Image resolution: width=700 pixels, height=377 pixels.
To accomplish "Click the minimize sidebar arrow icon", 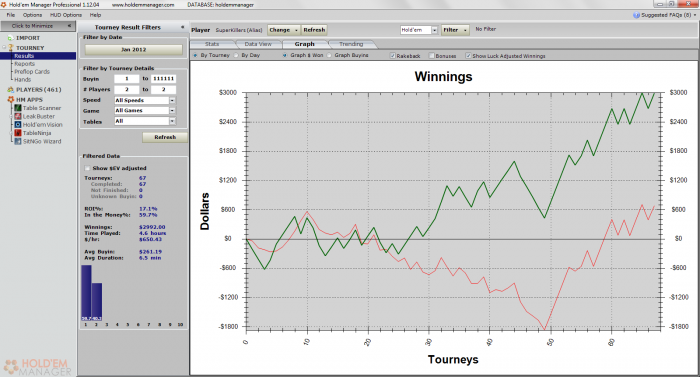I will [69, 26].
